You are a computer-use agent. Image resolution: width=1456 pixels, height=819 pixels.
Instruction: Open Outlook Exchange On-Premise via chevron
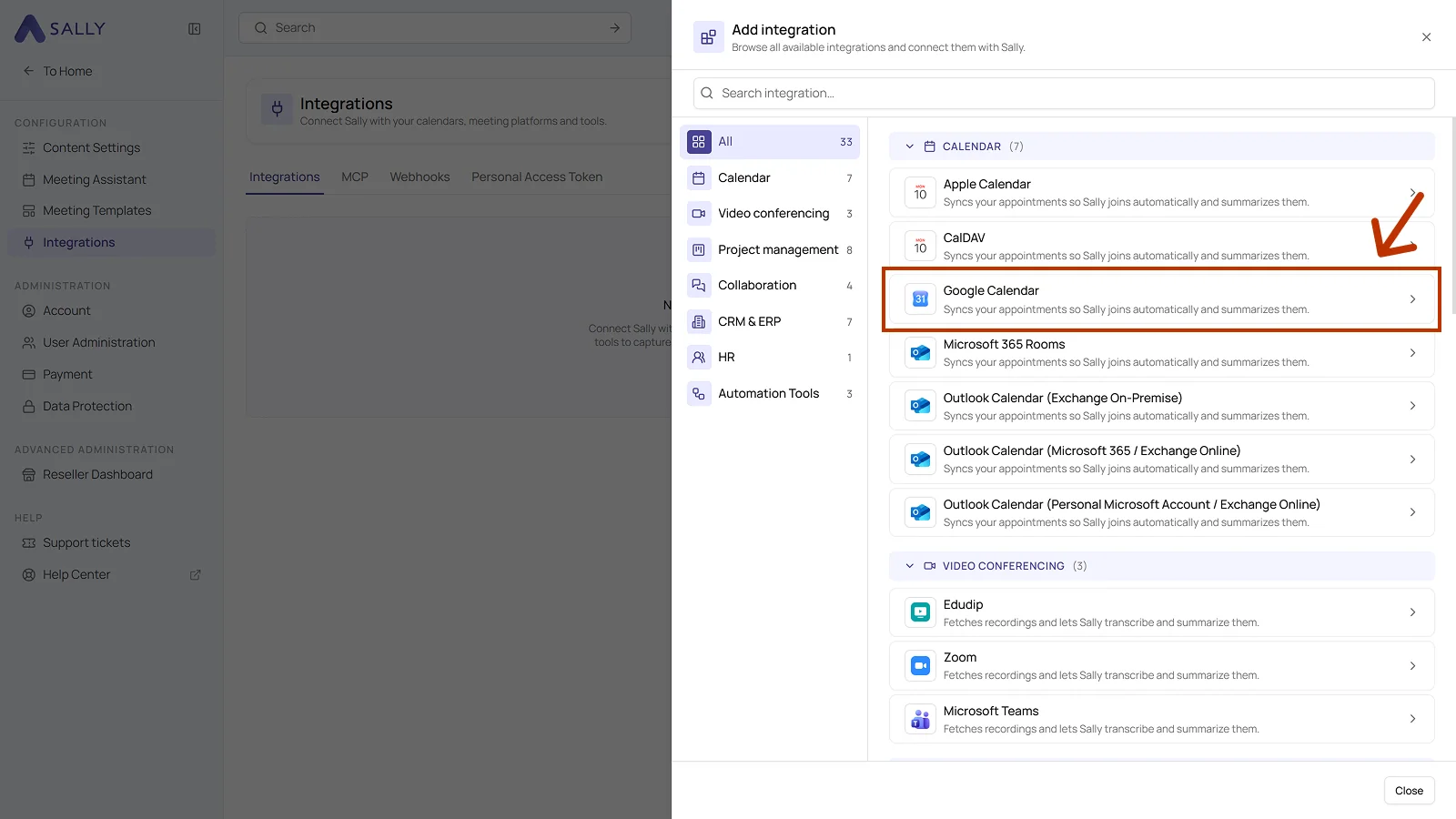tap(1412, 406)
